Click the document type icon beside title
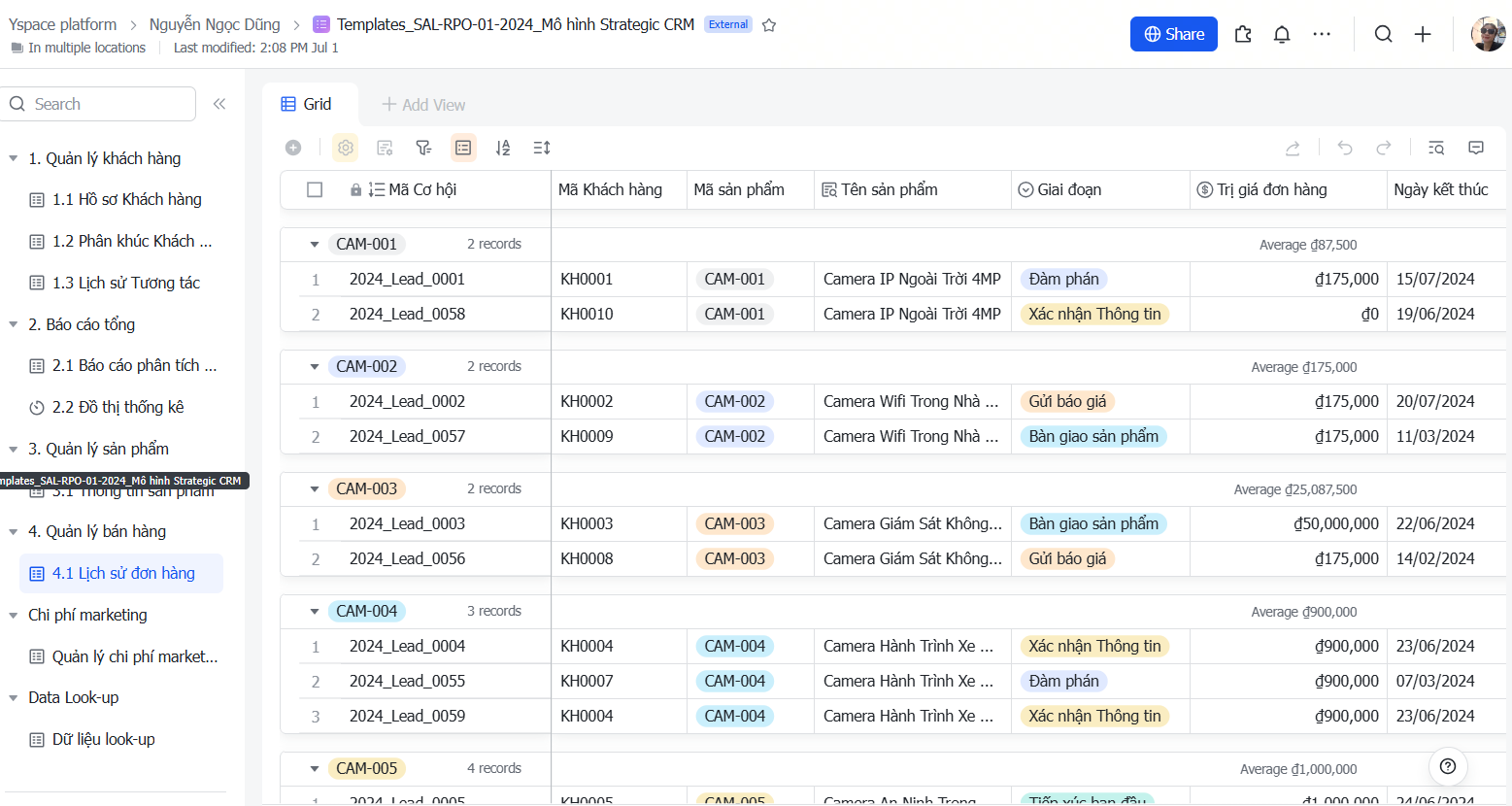The width and height of the screenshot is (1512, 806). 321,24
